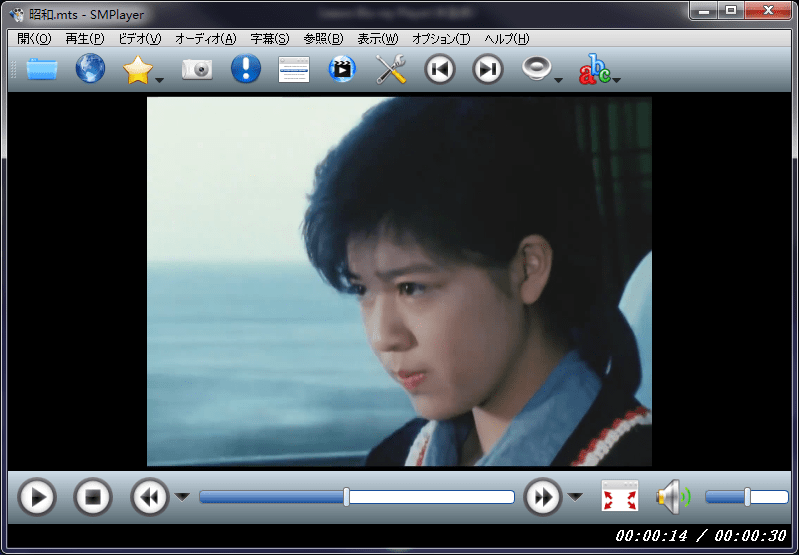Click the toolbar drag handle grip
The image size is (799, 555).
[13, 69]
